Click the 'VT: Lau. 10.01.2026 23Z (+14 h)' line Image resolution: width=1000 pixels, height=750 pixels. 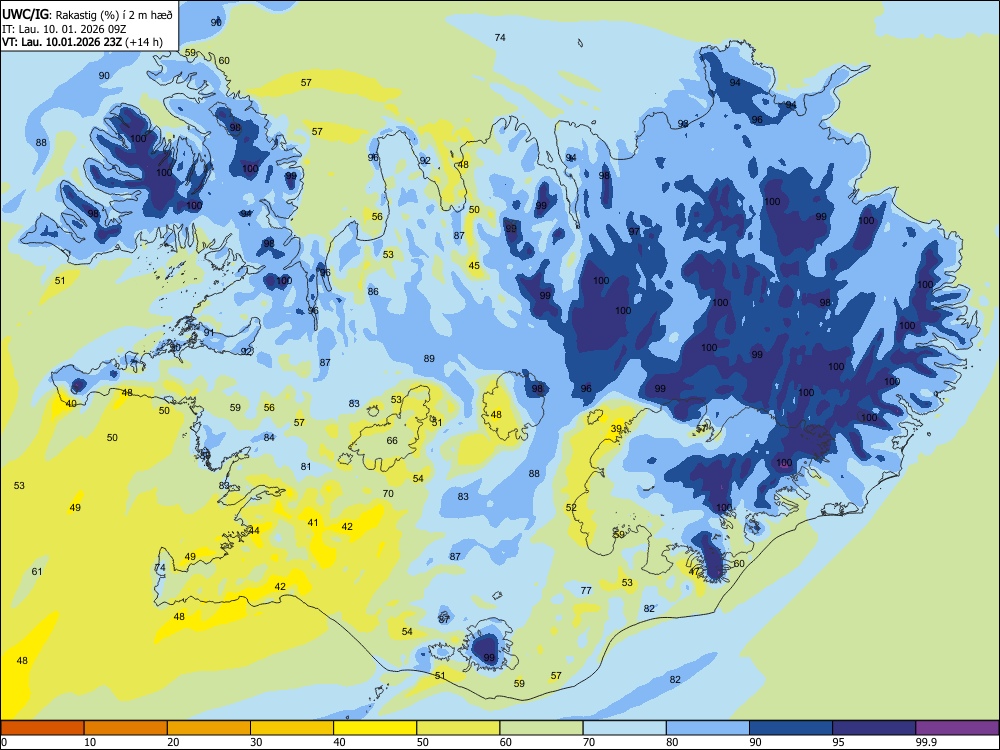[82, 42]
